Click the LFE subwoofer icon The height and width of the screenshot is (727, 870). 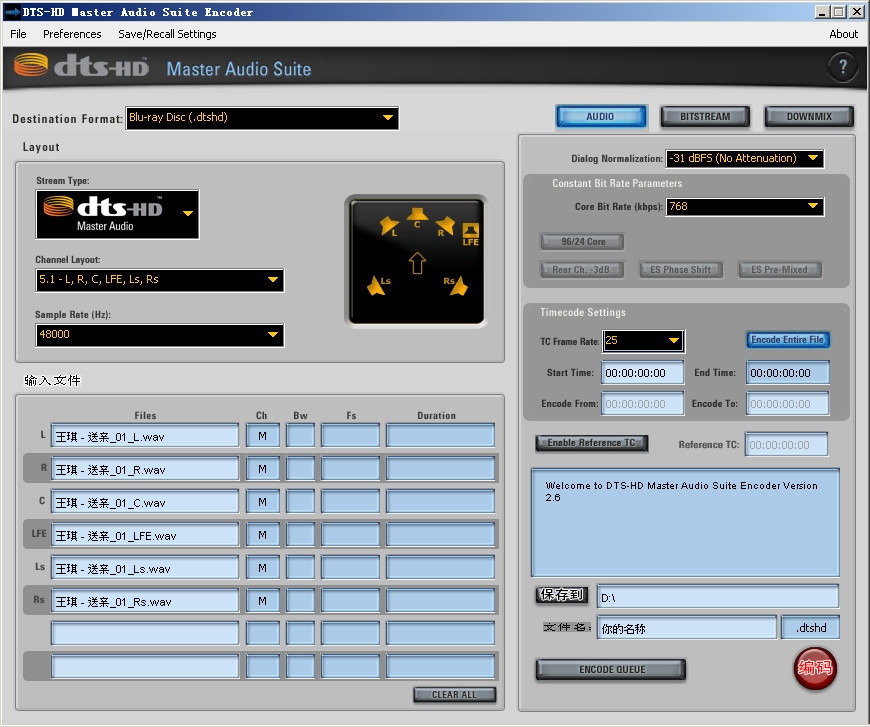click(x=471, y=233)
